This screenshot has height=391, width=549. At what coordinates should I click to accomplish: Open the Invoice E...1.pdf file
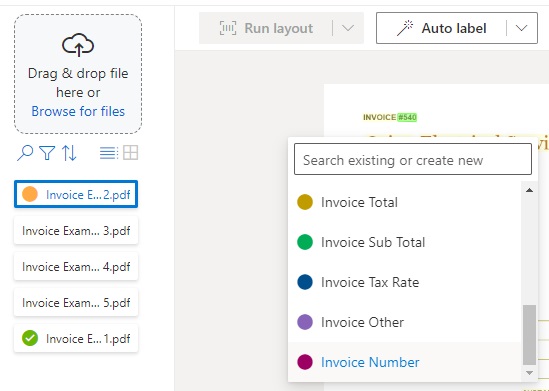(x=76, y=338)
